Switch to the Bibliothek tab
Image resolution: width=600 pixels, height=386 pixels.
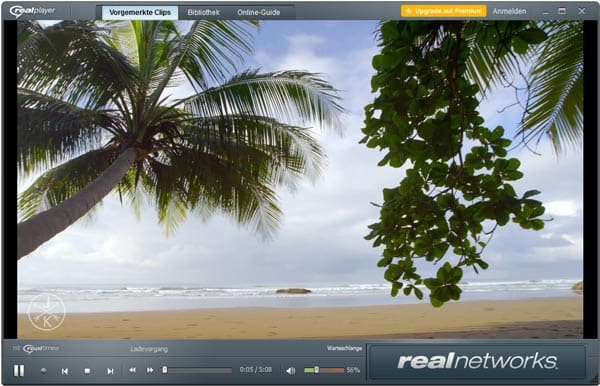tap(204, 12)
